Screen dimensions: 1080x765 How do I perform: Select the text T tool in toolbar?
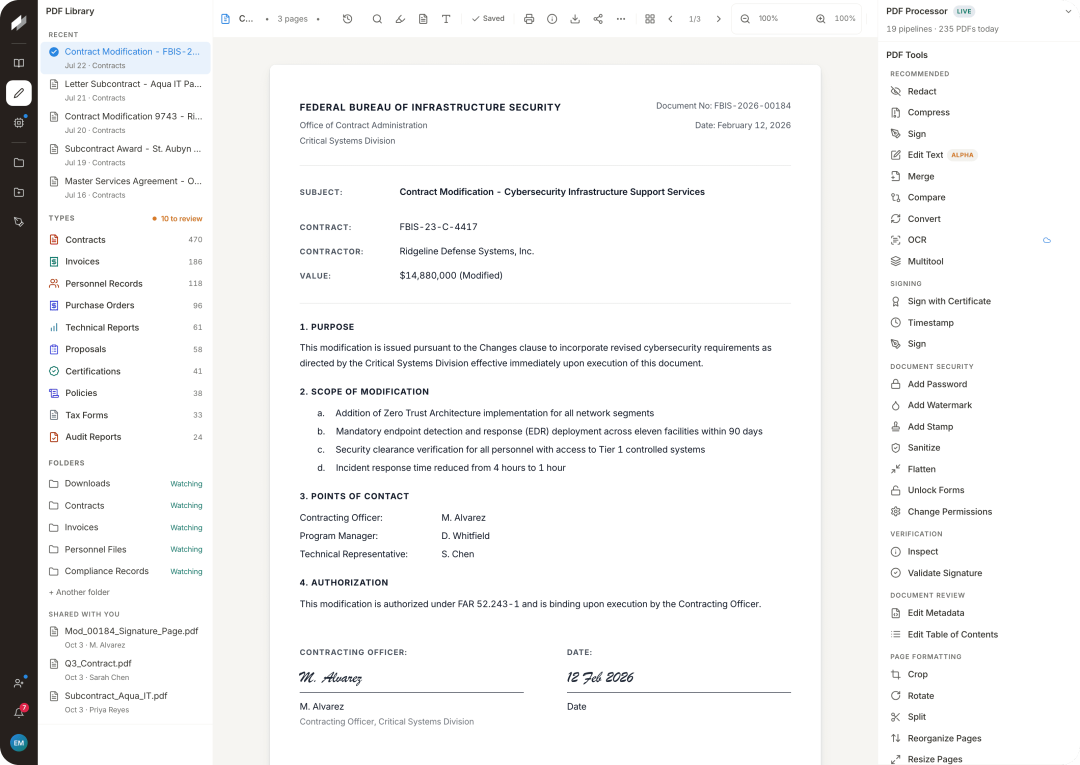[x=446, y=19]
